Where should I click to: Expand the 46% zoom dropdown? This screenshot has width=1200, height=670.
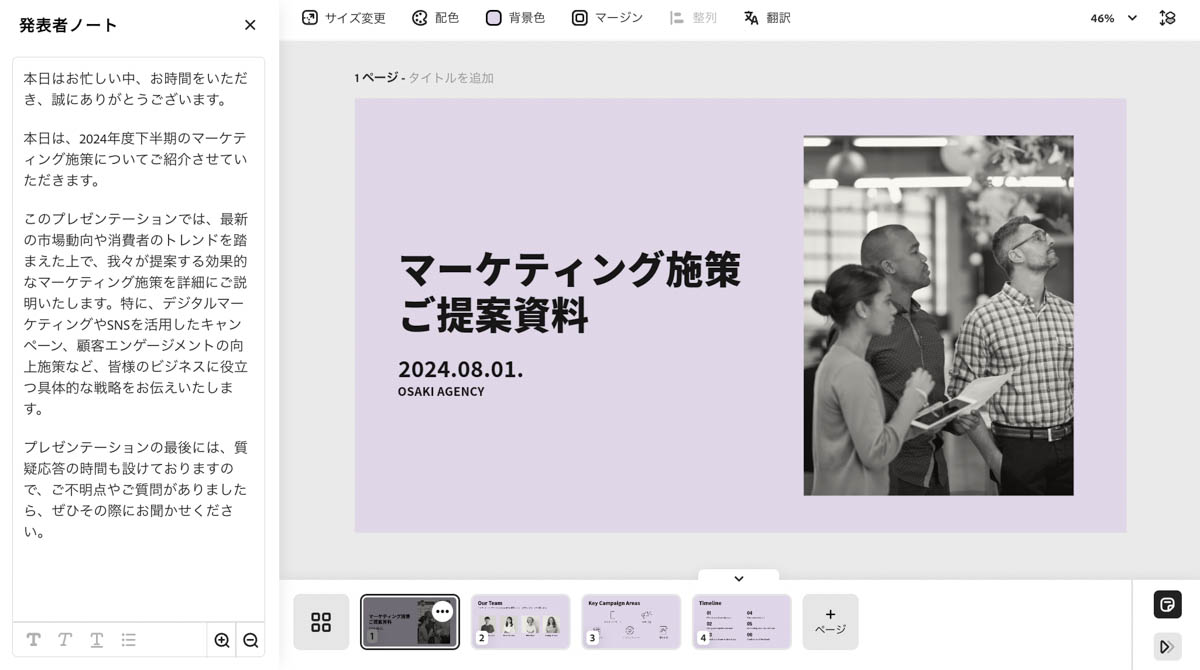pos(1114,18)
